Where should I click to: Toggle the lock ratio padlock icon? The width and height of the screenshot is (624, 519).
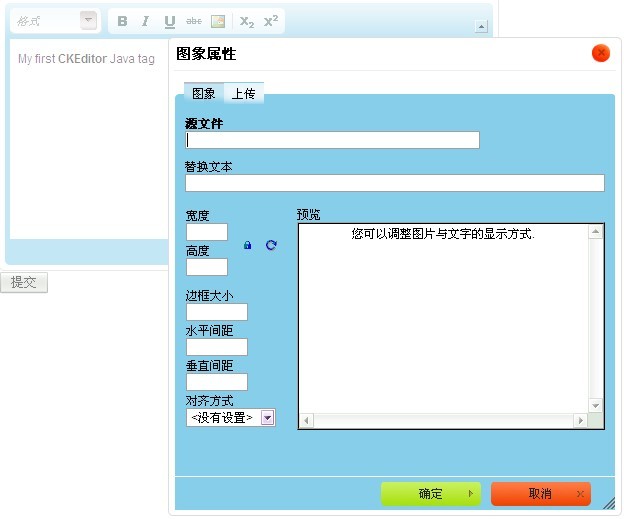point(248,245)
